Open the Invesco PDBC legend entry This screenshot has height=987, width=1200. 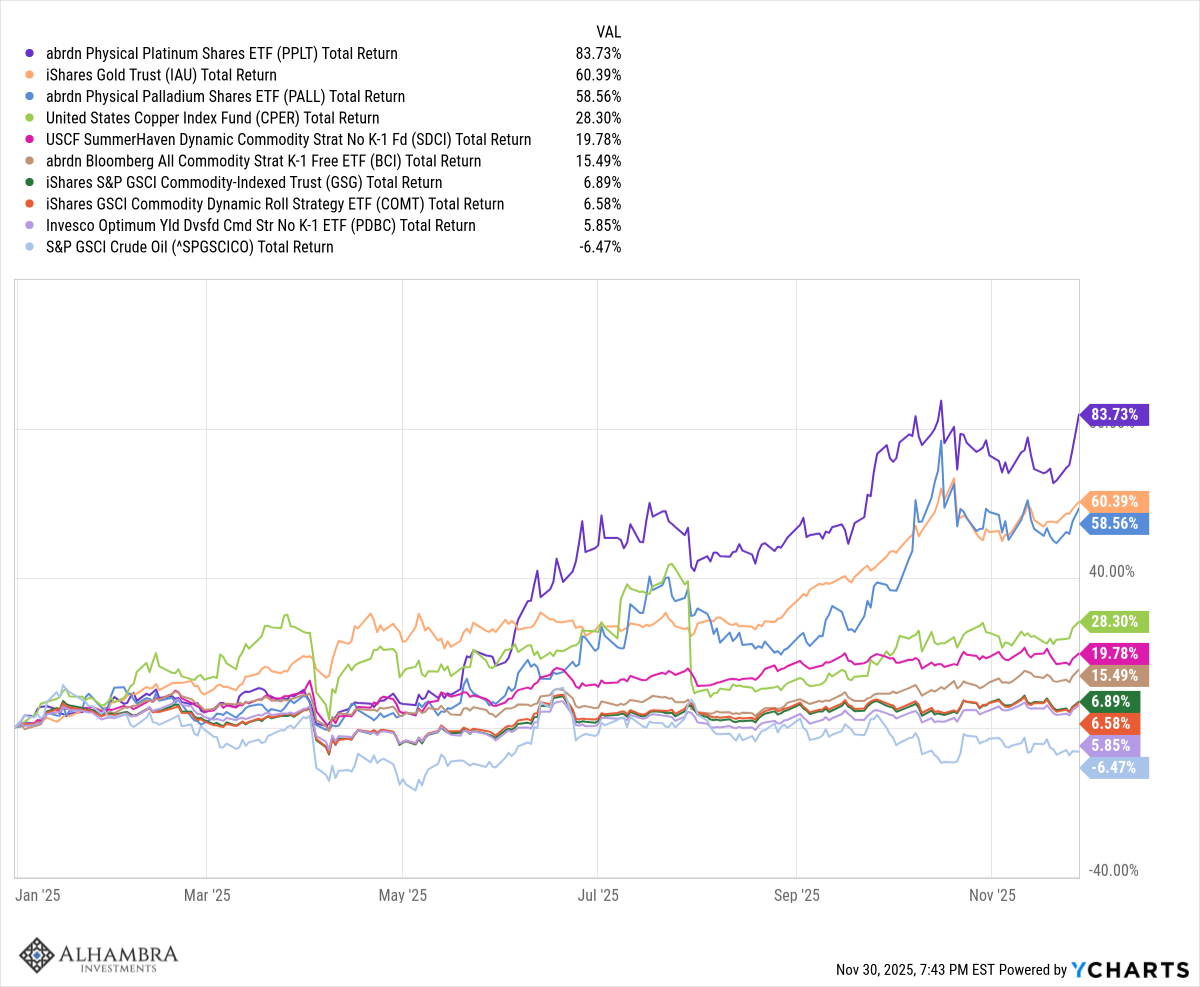[x=258, y=225]
